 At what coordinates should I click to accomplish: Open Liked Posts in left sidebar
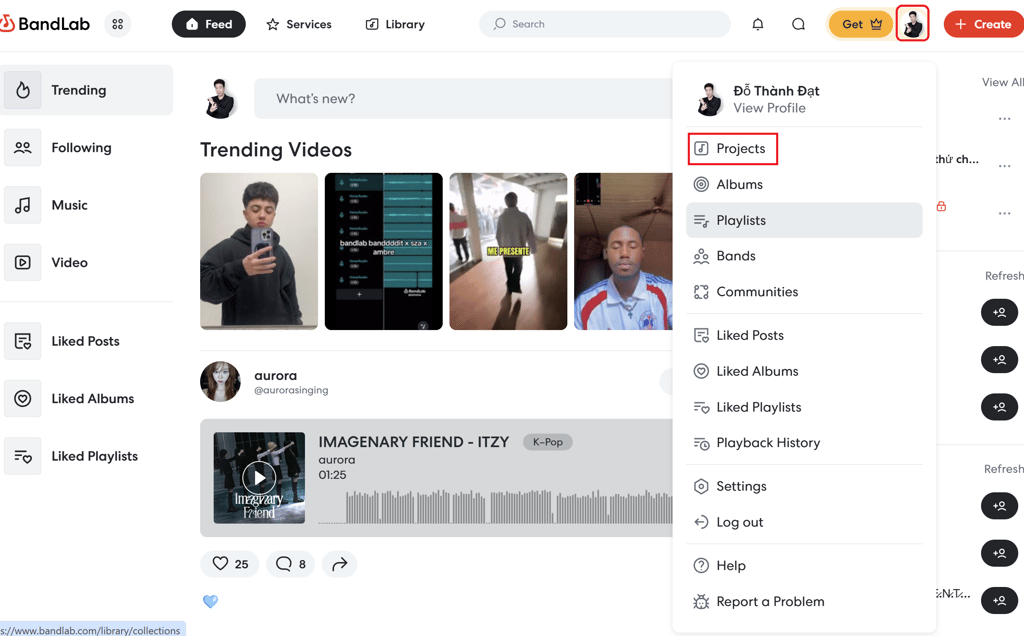pos(87,341)
